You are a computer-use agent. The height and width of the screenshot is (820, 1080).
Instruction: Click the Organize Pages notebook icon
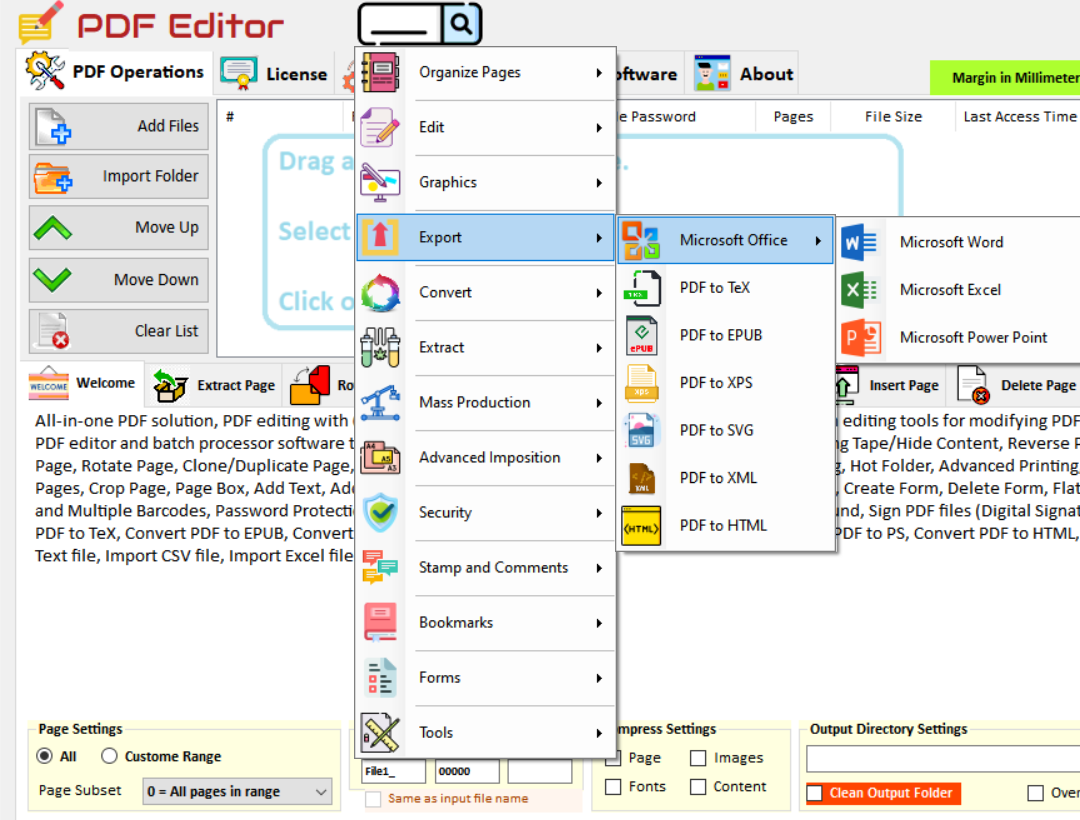380,72
